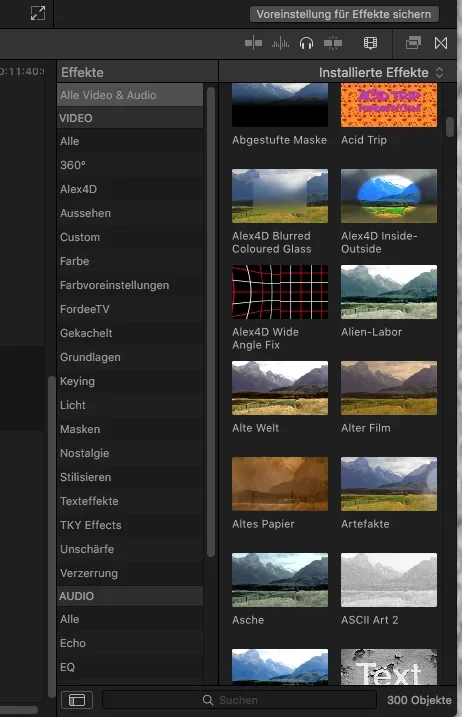
Task: Select the 'FordeeTV' category
Action: [130, 309]
